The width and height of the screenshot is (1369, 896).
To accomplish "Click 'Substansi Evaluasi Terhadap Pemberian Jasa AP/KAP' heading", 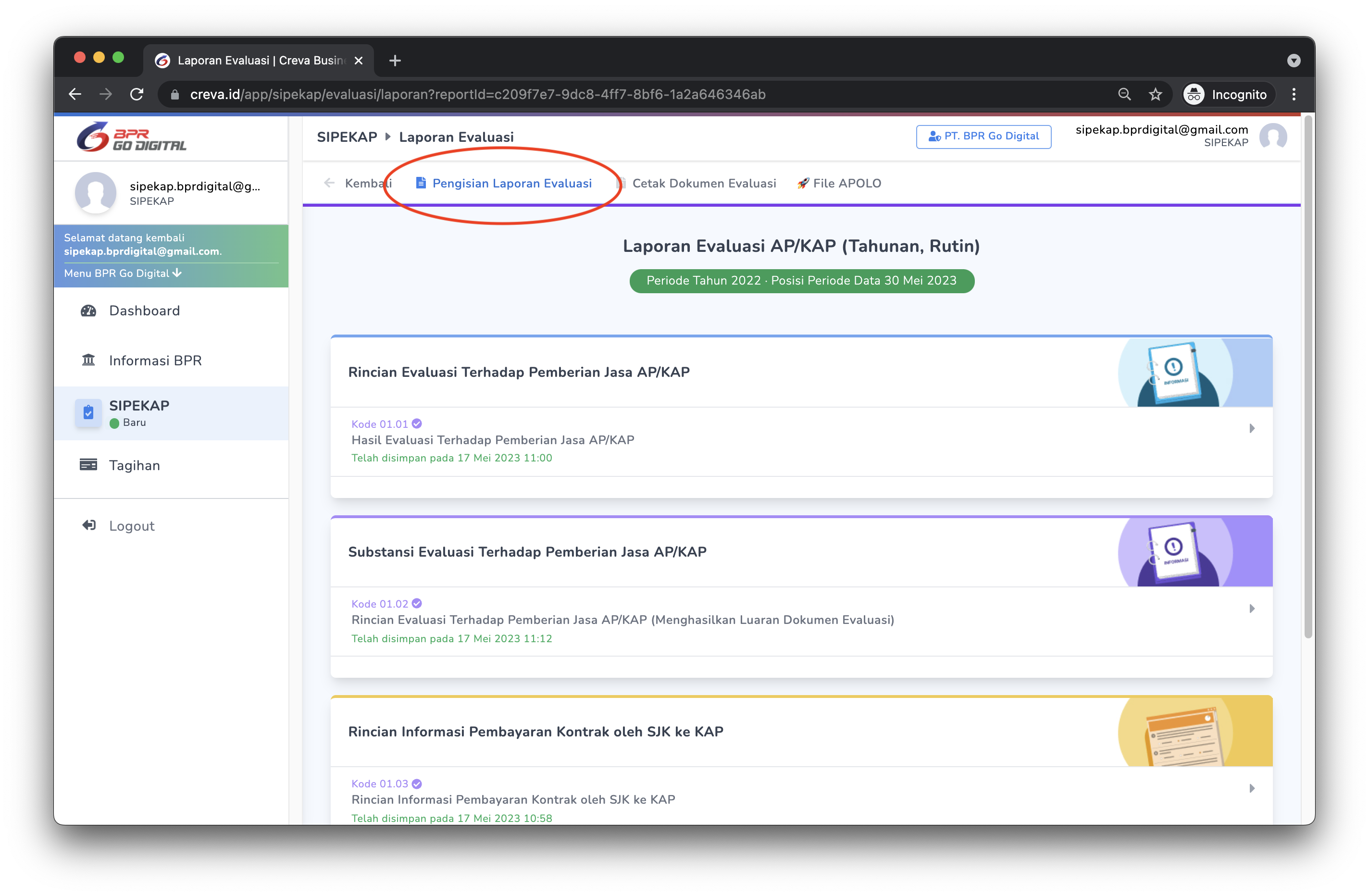I will tap(527, 552).
